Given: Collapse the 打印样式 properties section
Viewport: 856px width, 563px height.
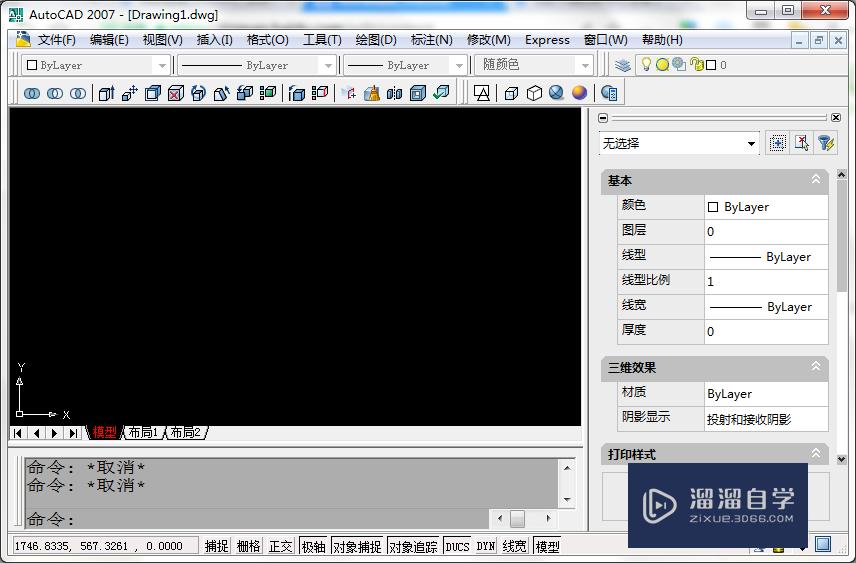Looking at the screenshot, I should (816, 454).
